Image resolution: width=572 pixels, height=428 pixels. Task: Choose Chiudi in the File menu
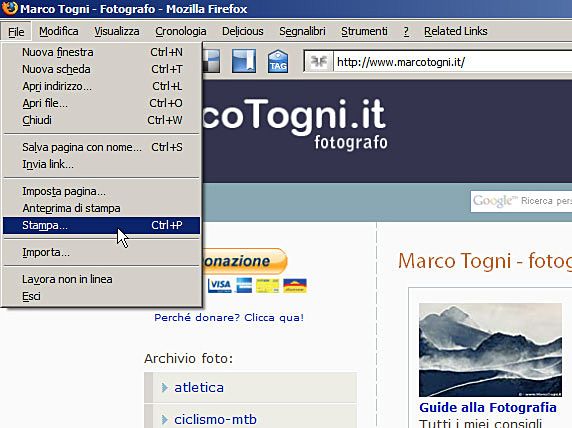[101, 120]
